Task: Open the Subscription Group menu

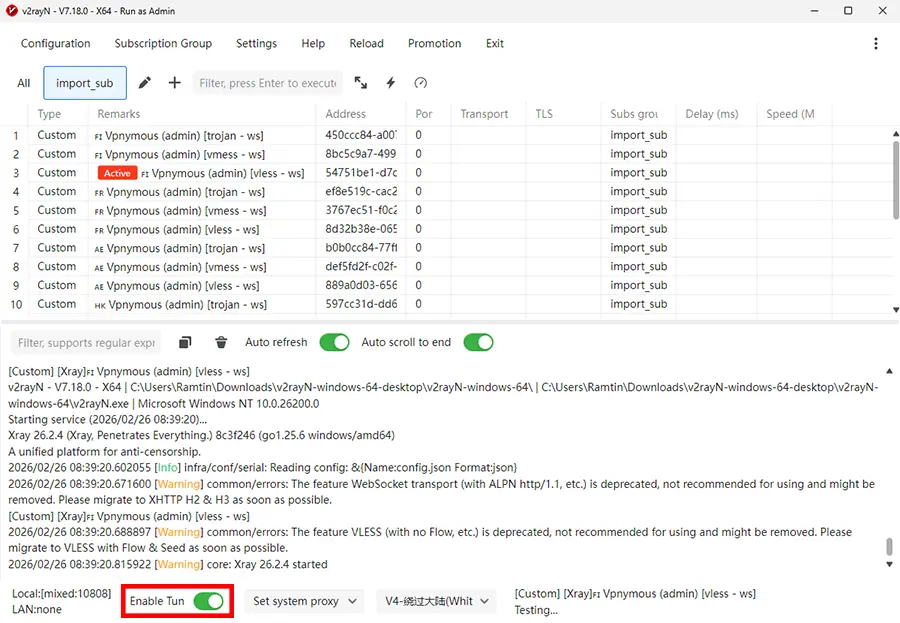Action: pos(163,43)
